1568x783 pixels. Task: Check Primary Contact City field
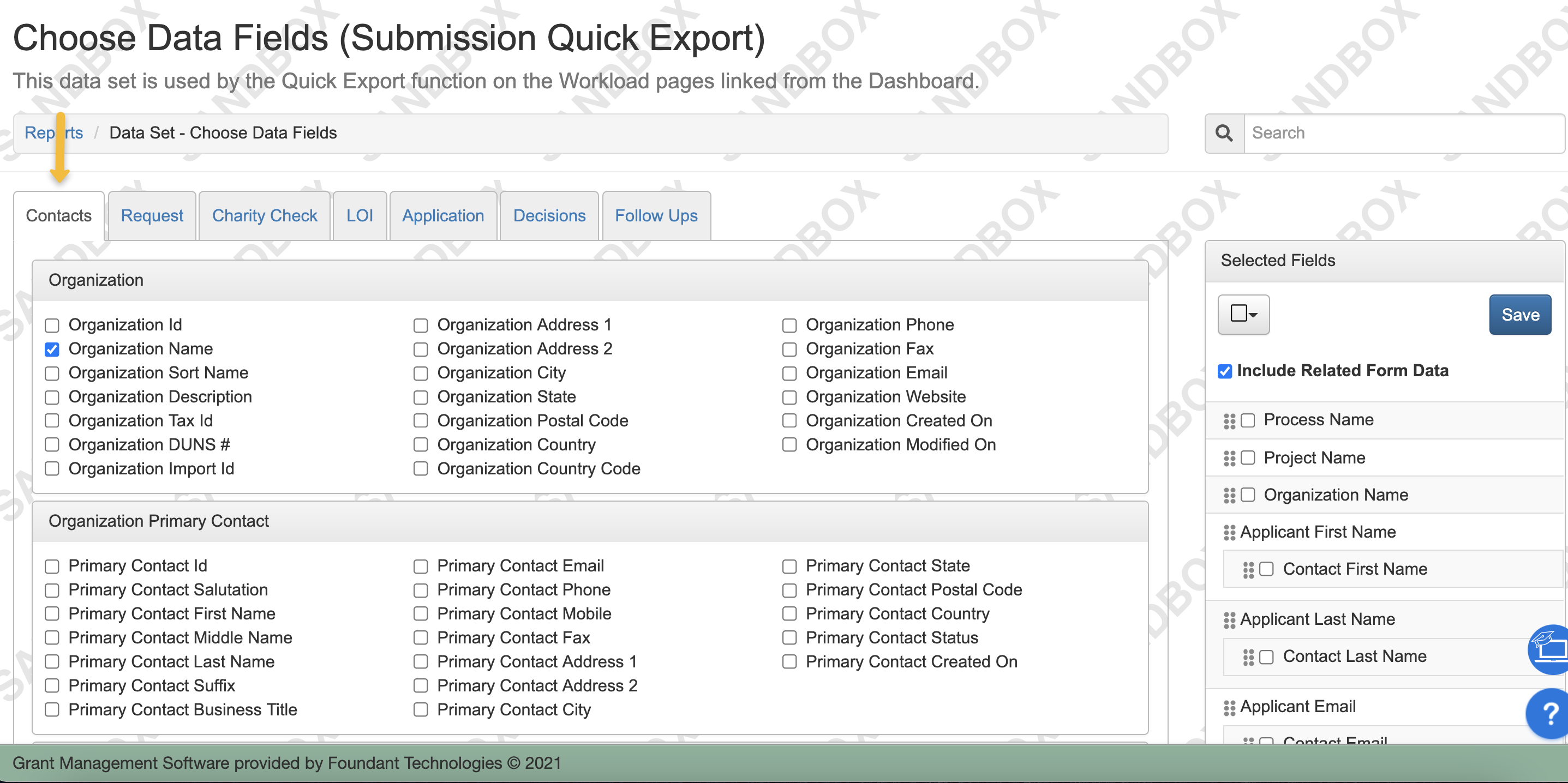(x=421, y=710)
